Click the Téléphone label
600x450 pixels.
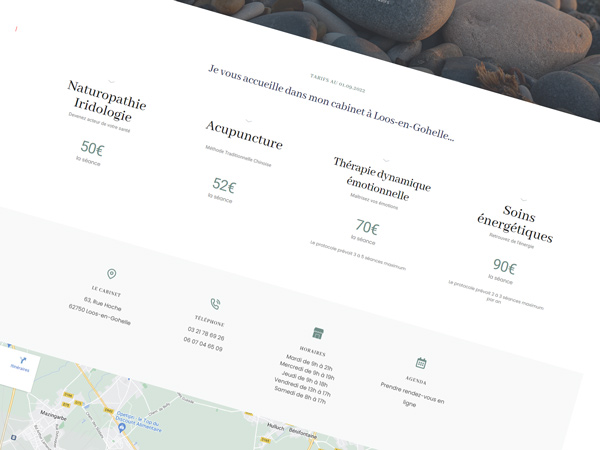[210, 321]
